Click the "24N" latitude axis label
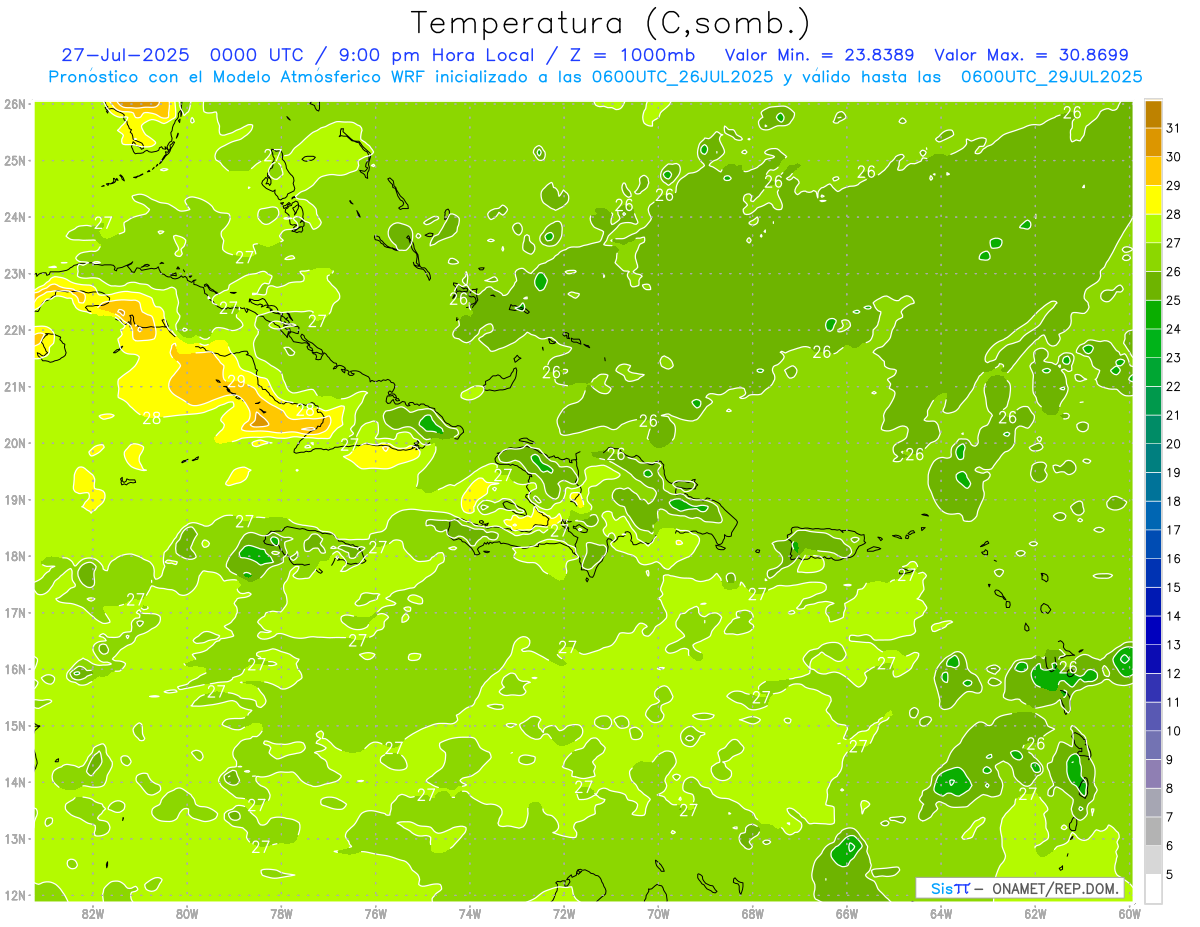This screenshot has height=927, width=1200. [15, 217]
